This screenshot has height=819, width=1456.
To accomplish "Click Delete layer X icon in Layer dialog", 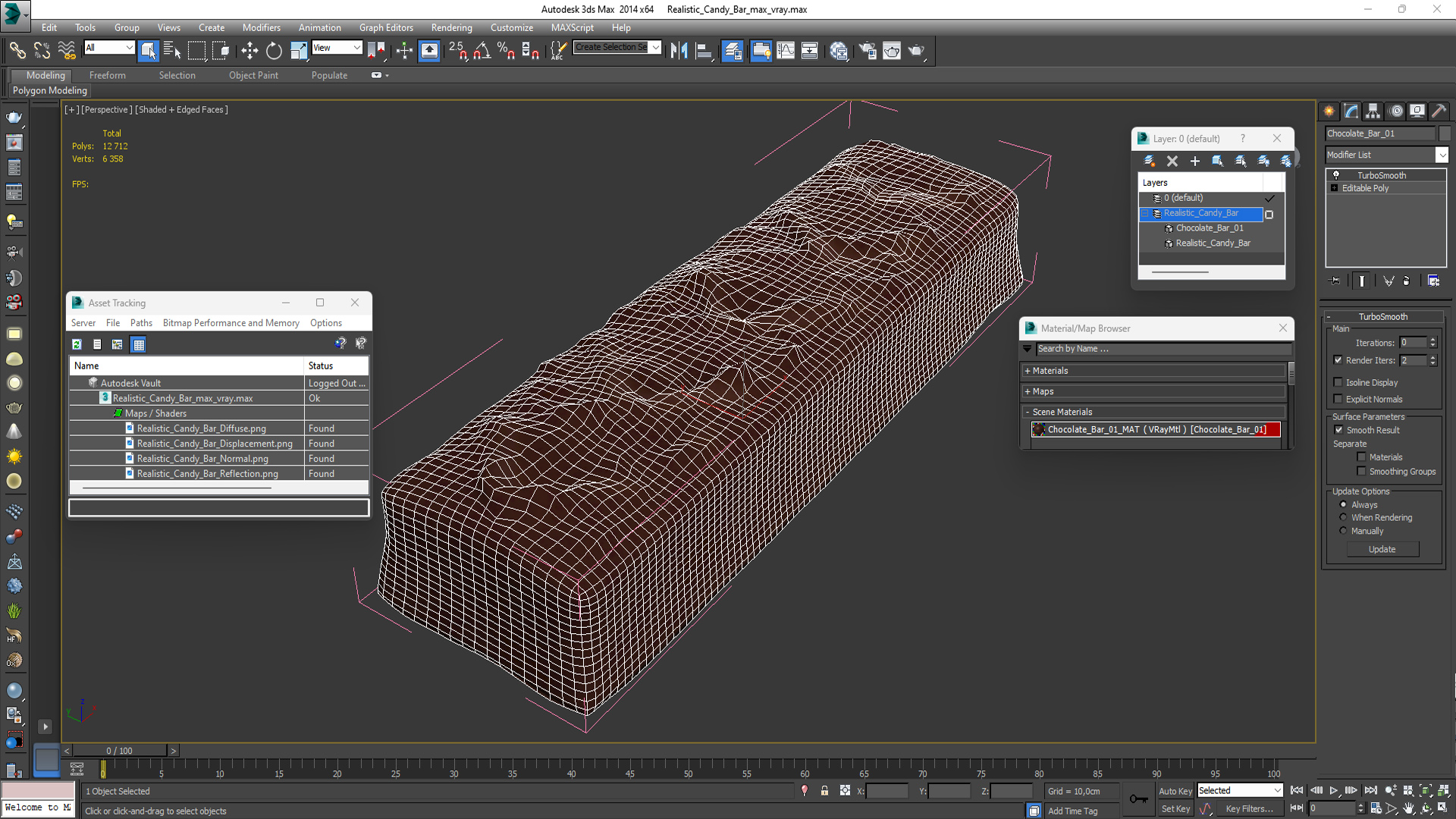I will (x=1172, y=161).
